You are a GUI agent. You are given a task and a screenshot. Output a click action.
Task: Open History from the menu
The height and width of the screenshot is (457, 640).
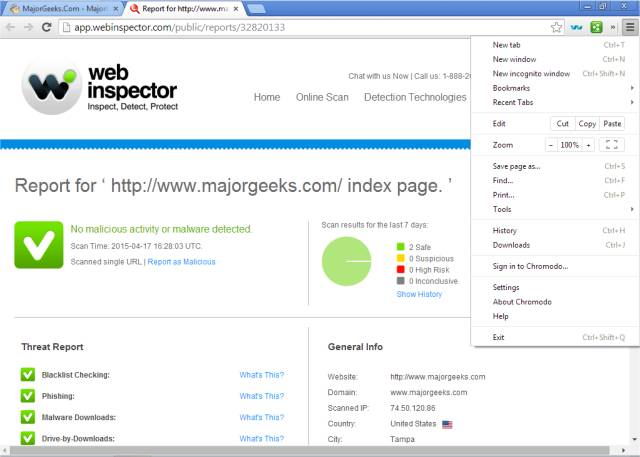555,231
